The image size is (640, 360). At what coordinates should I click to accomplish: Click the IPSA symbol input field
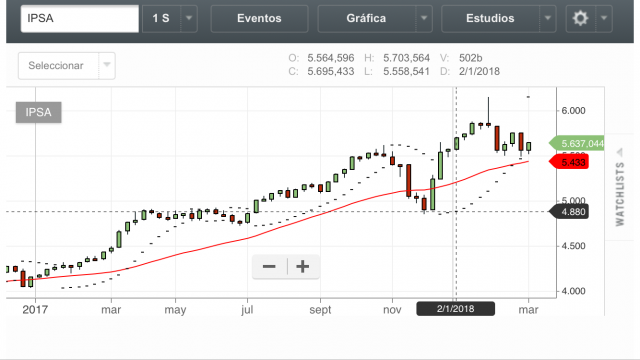pos(80,18)
